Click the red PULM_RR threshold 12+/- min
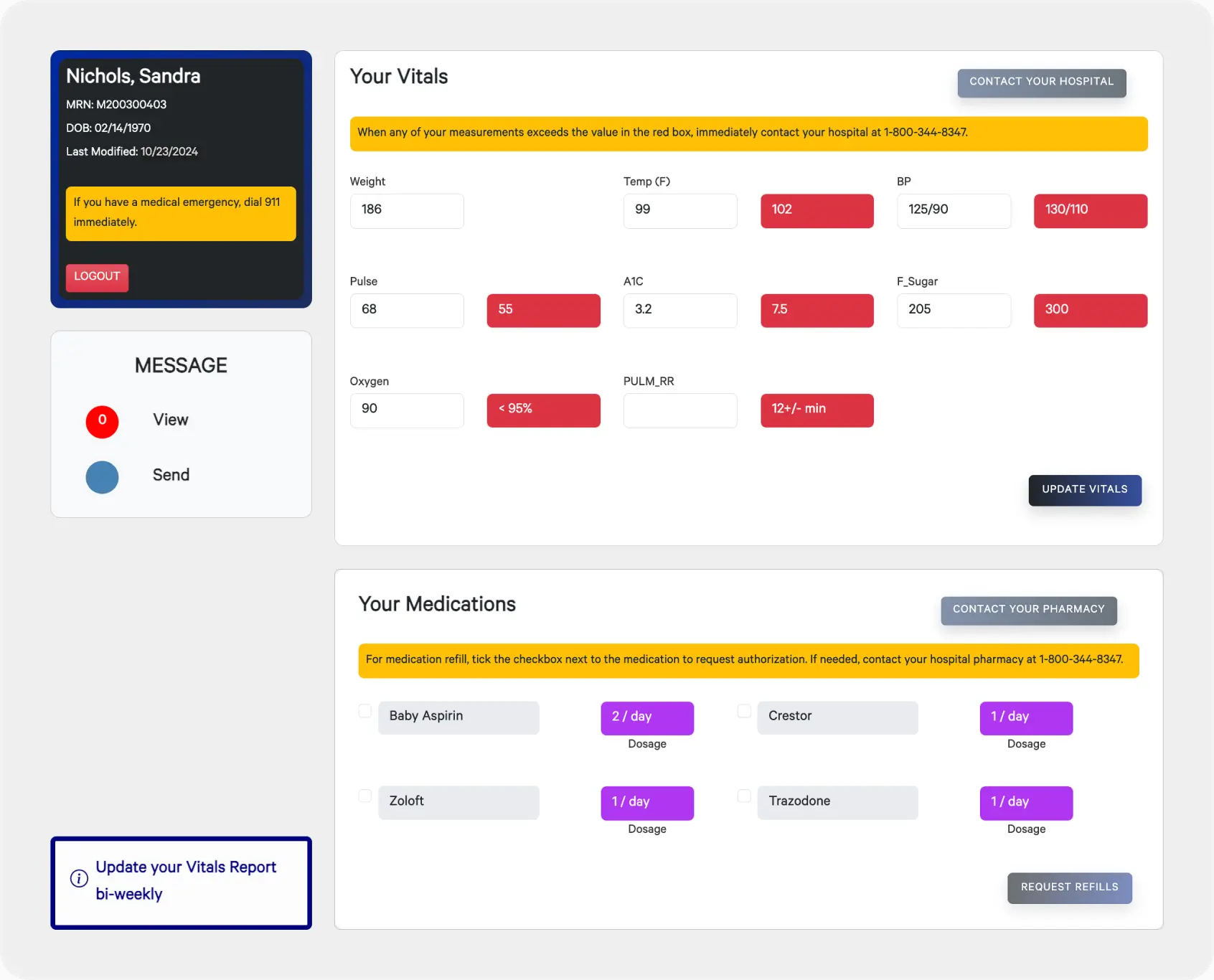This screenshot has height=980, width=1214. tap(817, 410)
